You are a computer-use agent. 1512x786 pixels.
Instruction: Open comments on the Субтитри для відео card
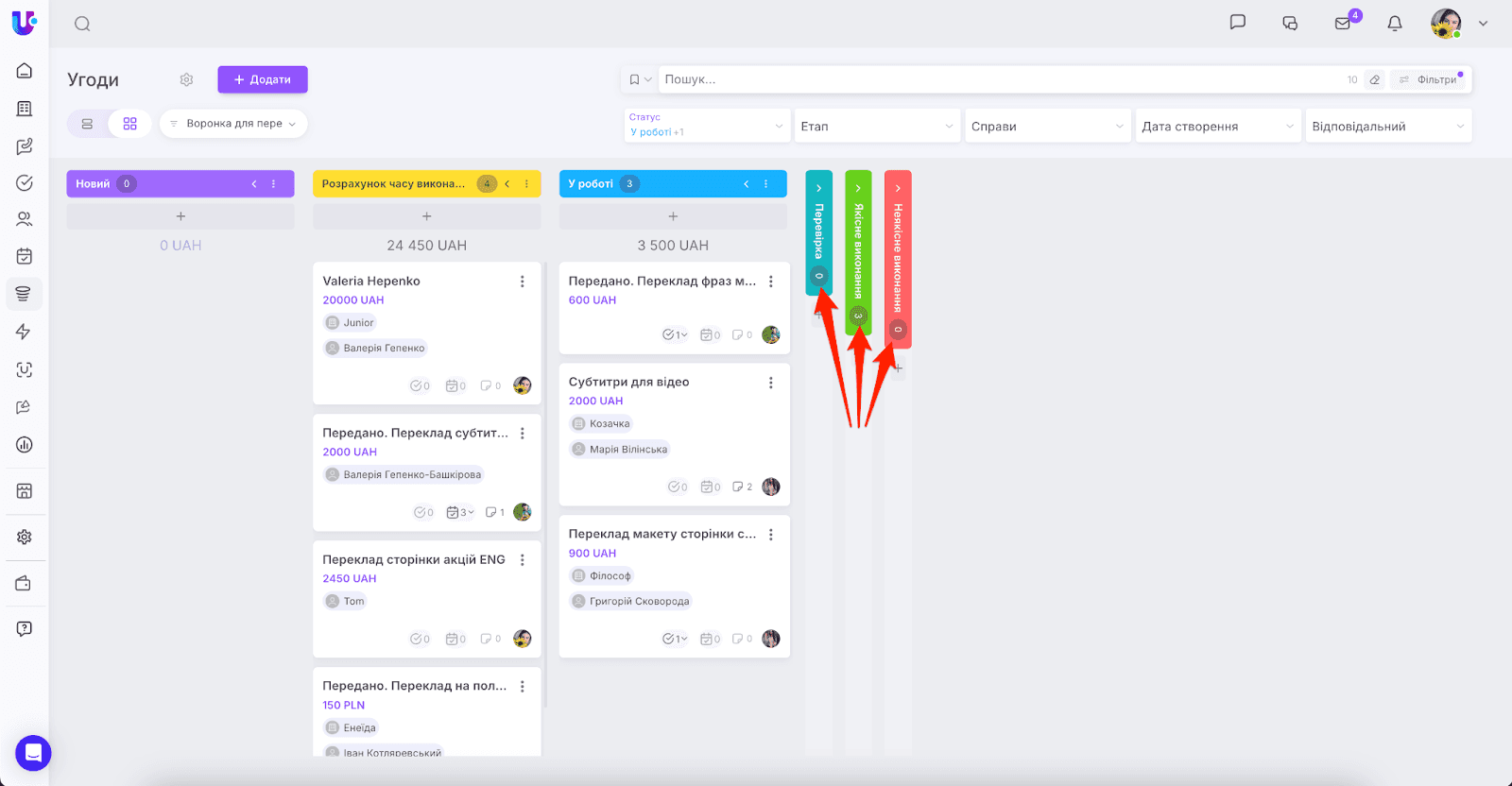coord(742,487)
